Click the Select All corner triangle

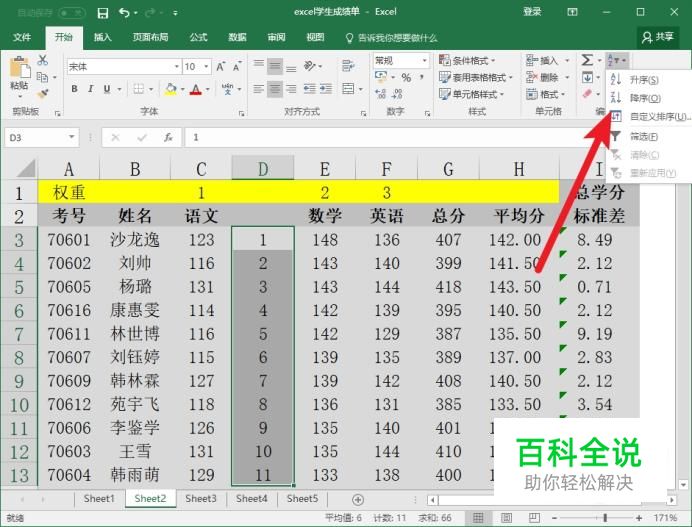26,169
